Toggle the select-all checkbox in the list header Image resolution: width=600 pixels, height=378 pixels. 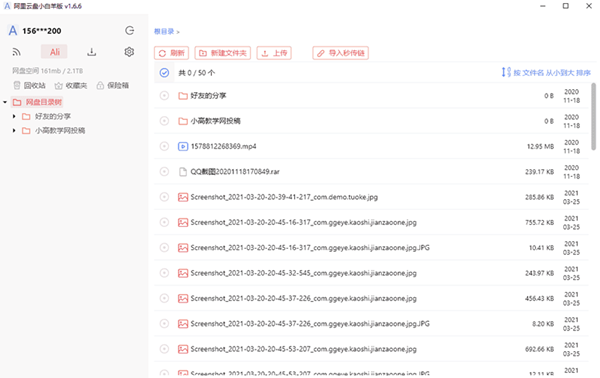pos(164,73)
